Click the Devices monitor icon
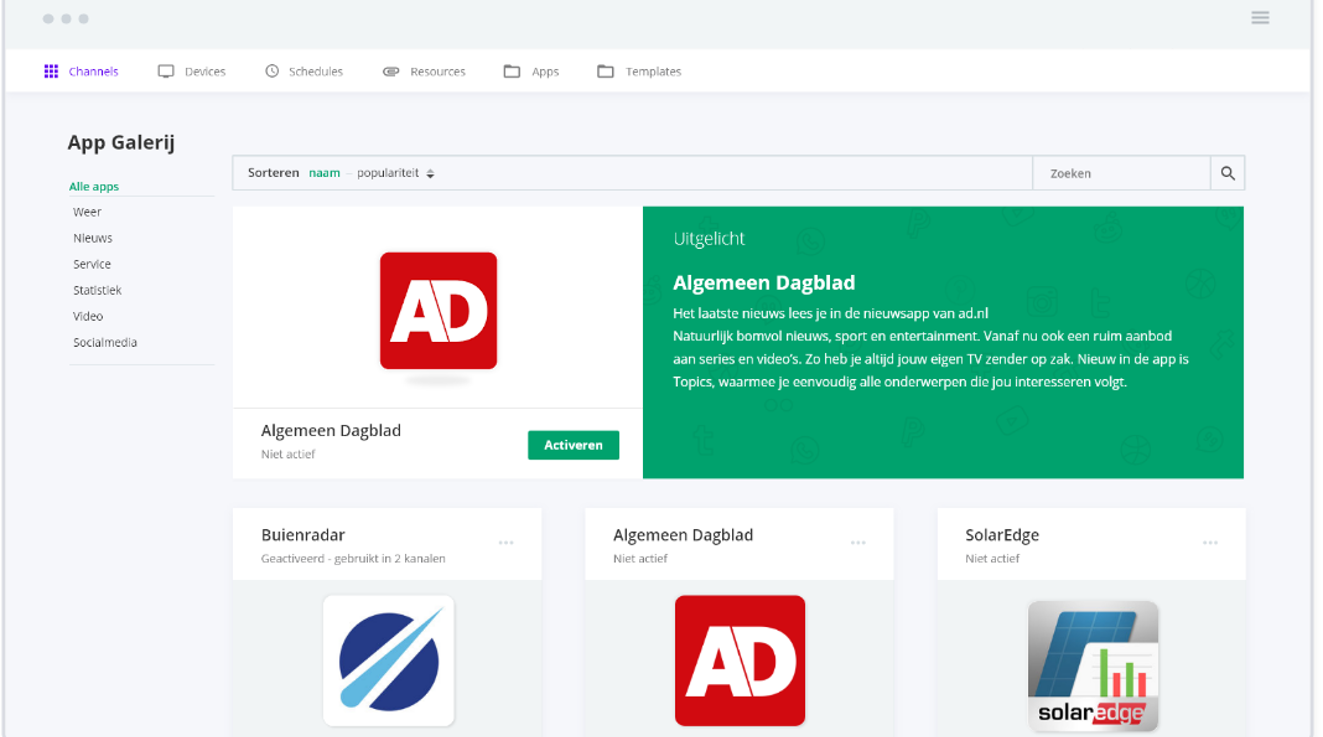This screenshot has height=737, width=1323. [166, 71]
